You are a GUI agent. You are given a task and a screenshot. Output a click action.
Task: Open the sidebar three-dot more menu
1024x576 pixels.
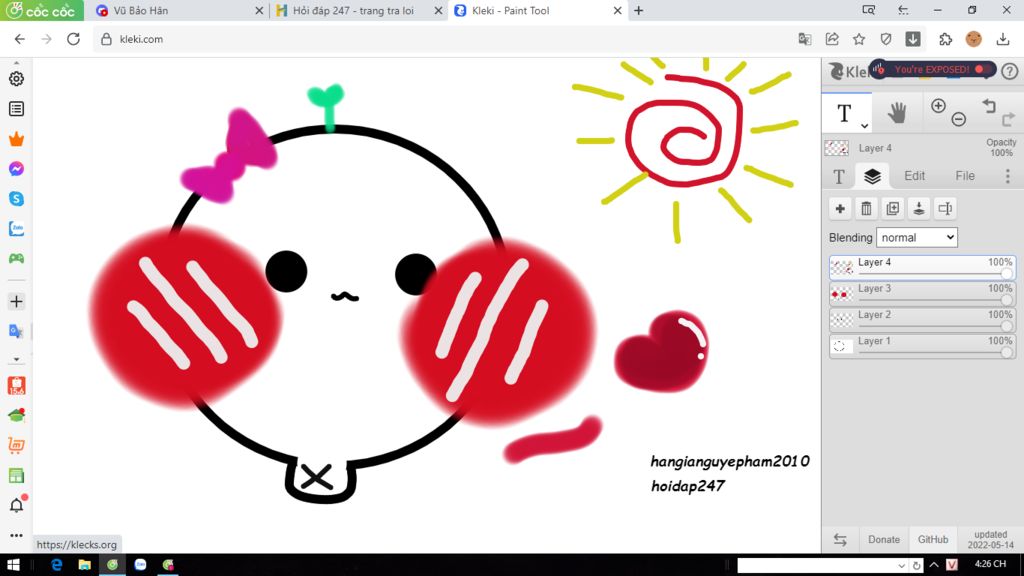tap(16, 536)
